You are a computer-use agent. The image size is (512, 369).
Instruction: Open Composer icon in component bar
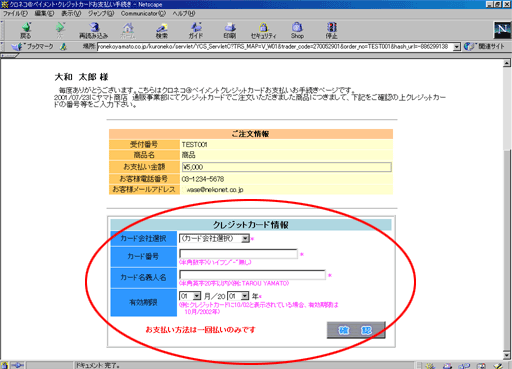(498, 366)
